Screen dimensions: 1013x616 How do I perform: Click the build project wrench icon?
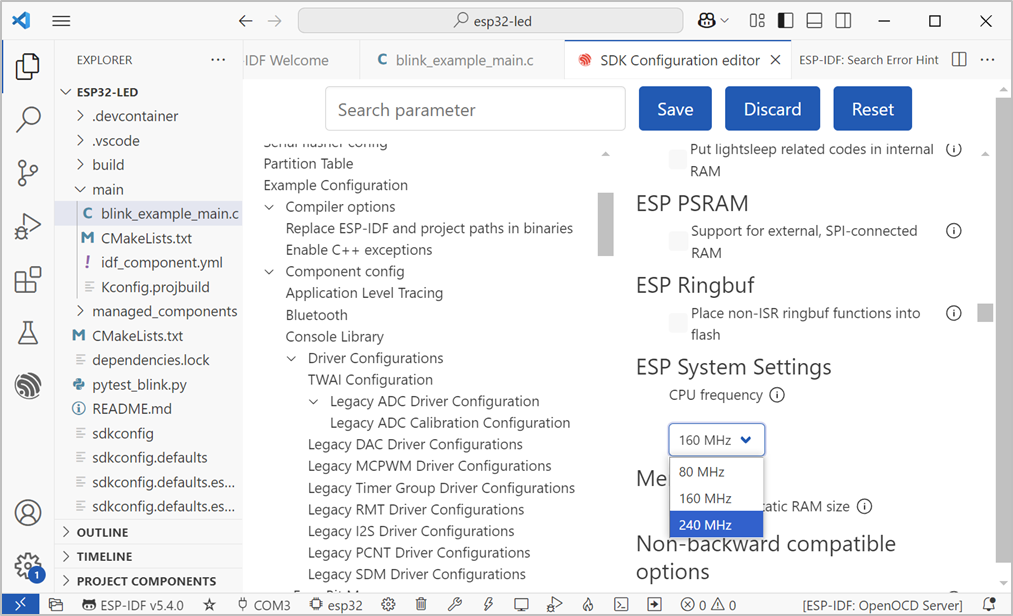tap(455, 605)
